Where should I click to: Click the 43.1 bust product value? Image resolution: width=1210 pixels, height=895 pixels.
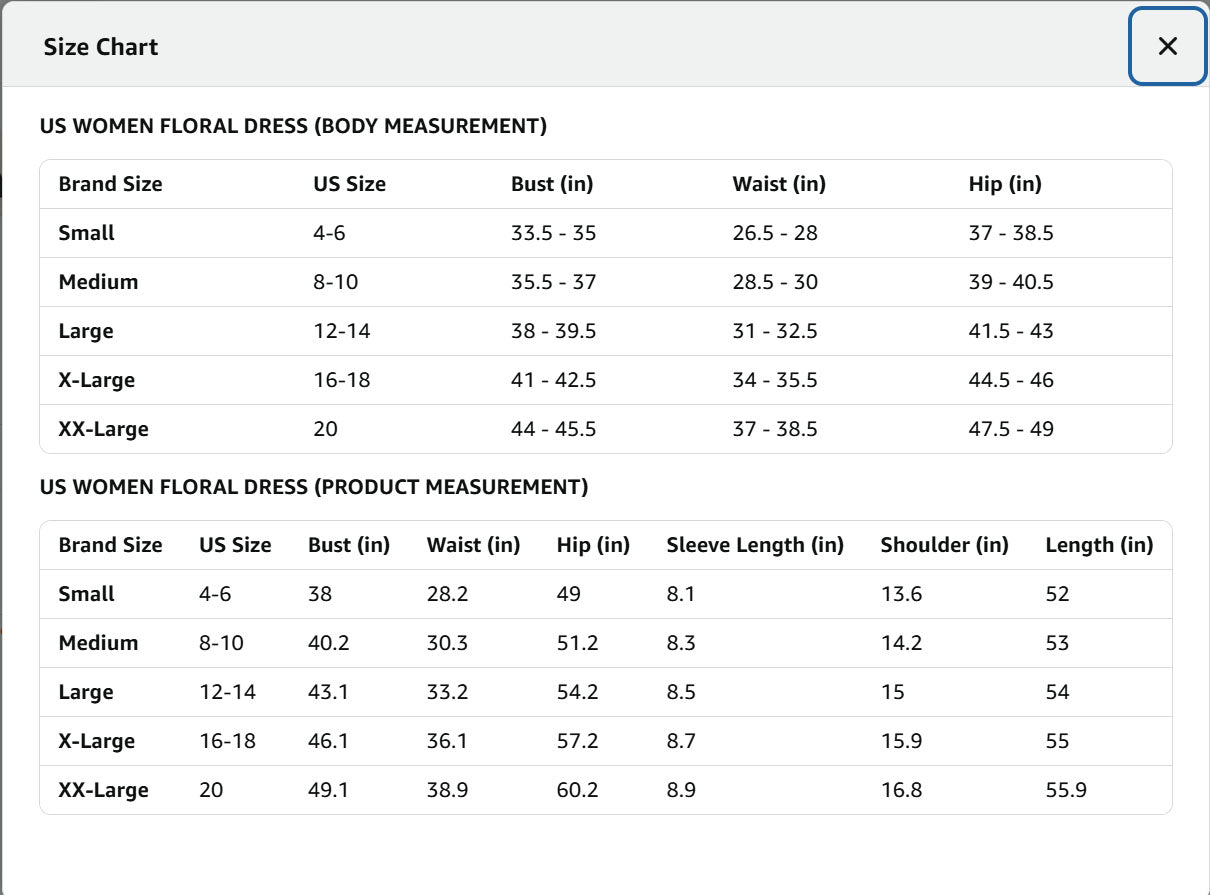point(328,692)
